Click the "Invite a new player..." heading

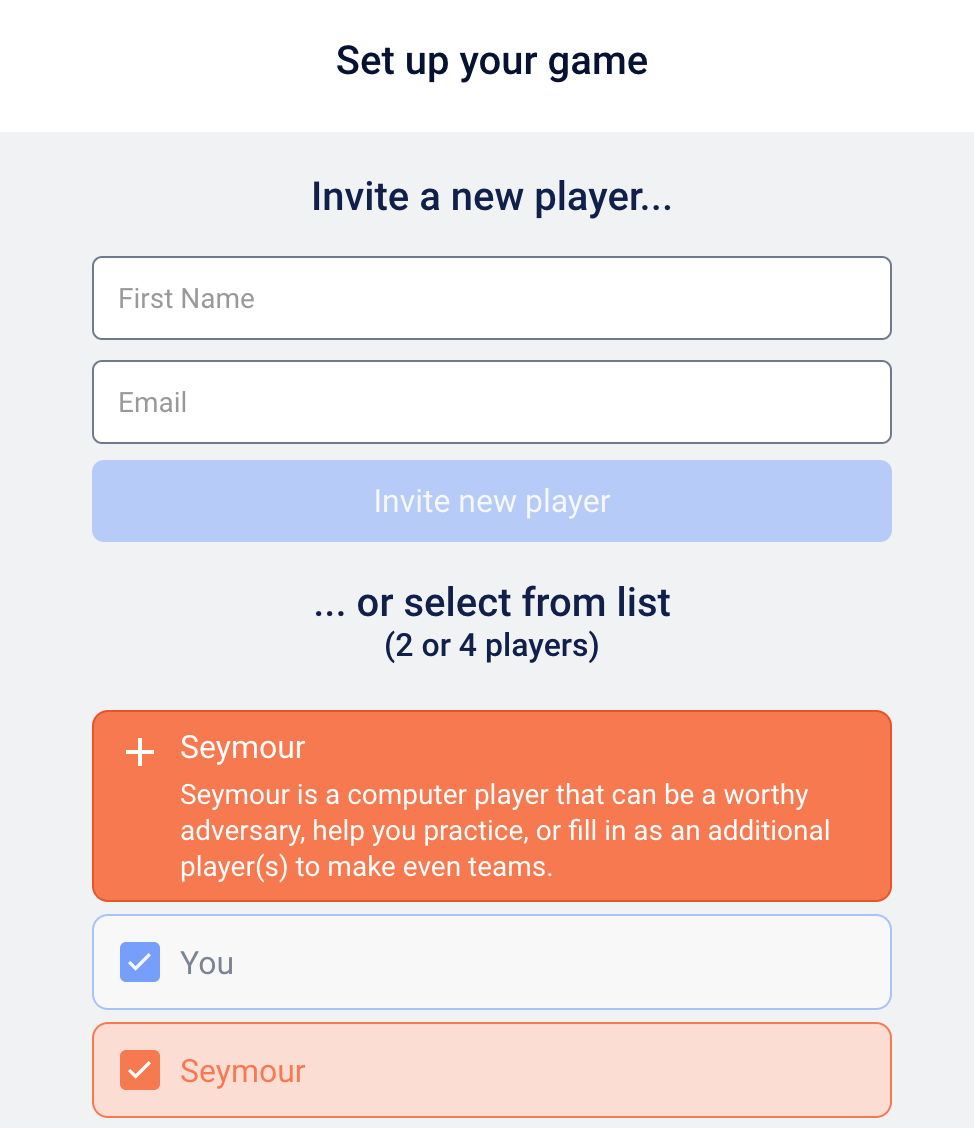tap(491, 196)
